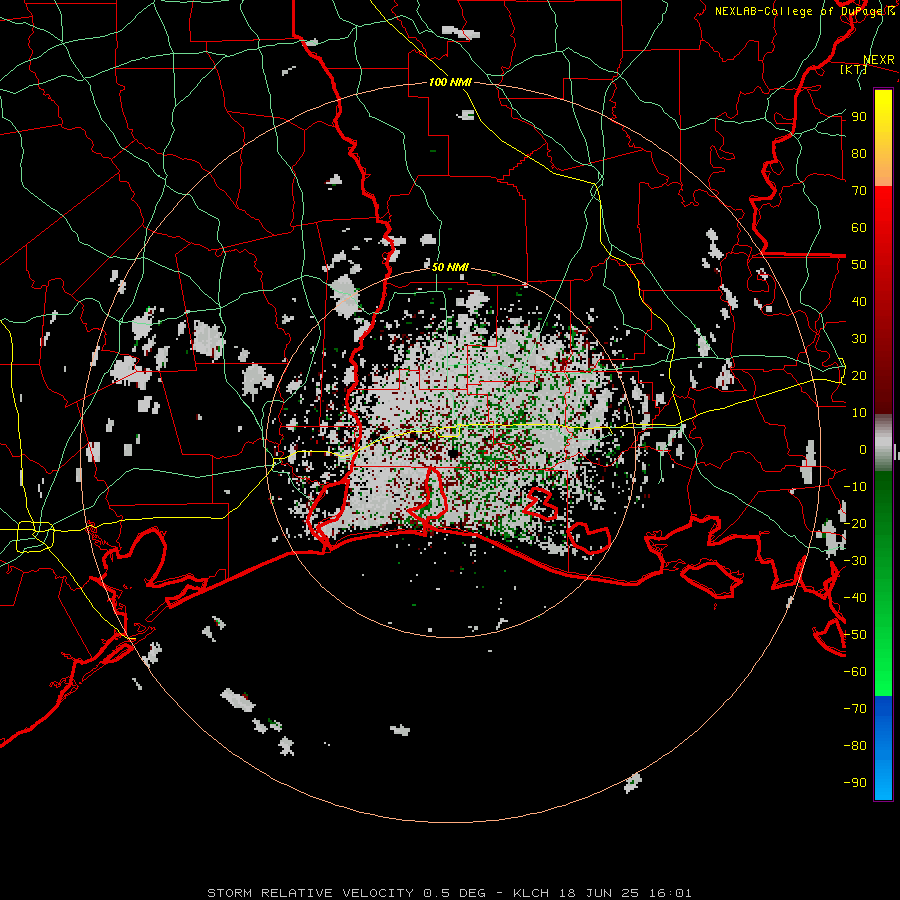
Task: Click the -30 value on the scale
Action: [855, 561]
